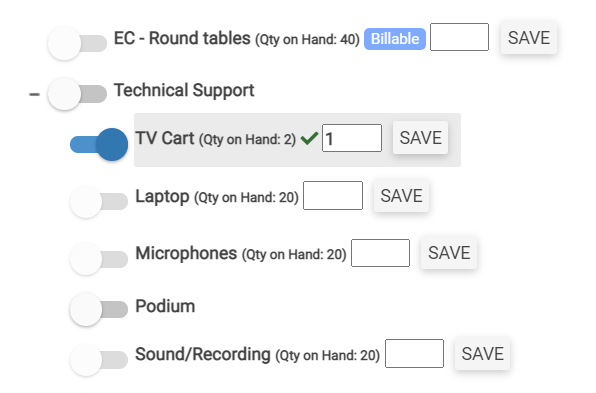Select the Laptop quantity input box
The image size is (596, 393).
333,195
